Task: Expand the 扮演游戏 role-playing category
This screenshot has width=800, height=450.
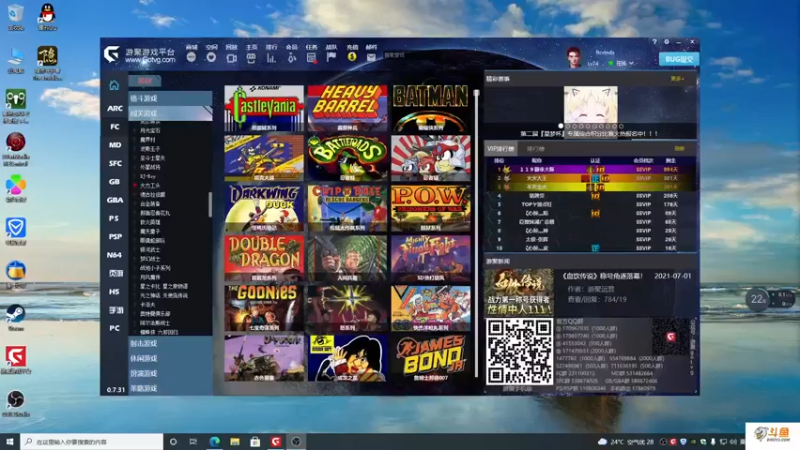Action: point(170,373)
